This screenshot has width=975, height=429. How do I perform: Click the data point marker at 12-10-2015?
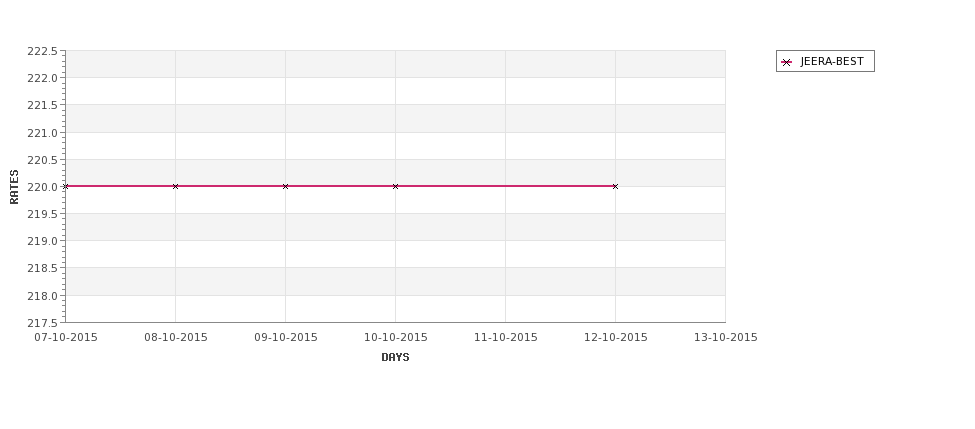point(616,187)
